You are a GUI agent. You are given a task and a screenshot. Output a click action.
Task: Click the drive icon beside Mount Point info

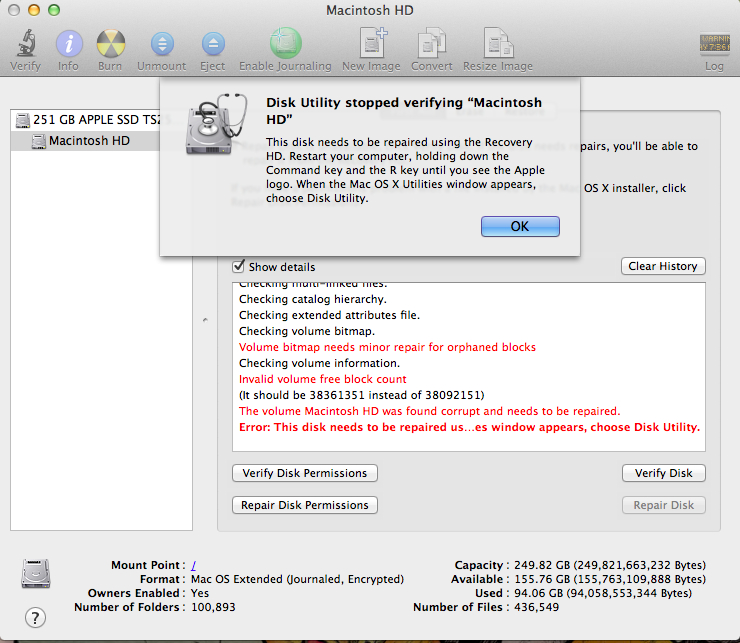(36, 573)
